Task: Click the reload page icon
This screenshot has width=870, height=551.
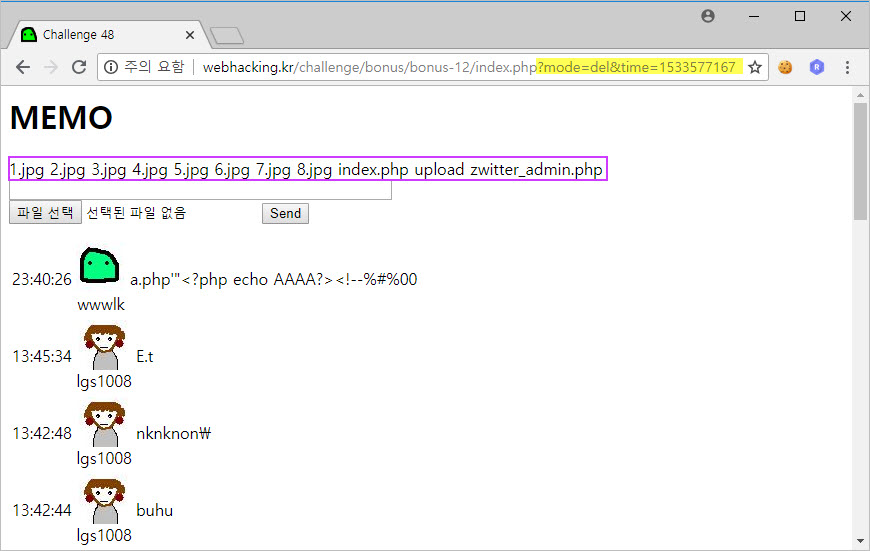Action: click(80, 67)
